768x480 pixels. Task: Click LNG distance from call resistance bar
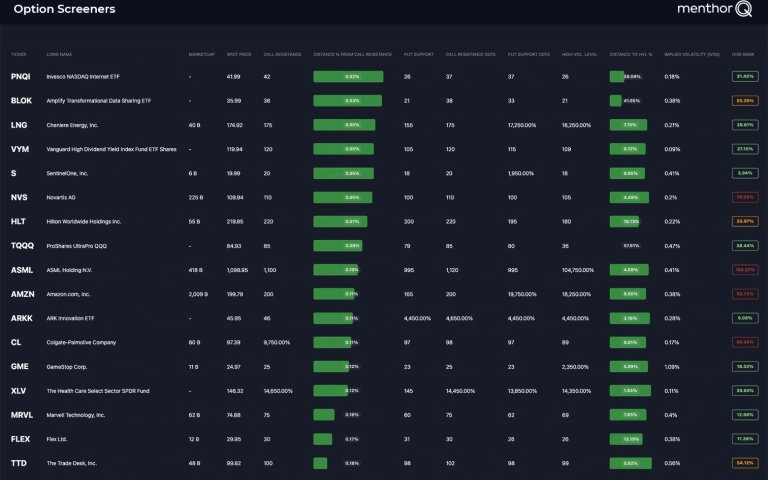(344, 125)
